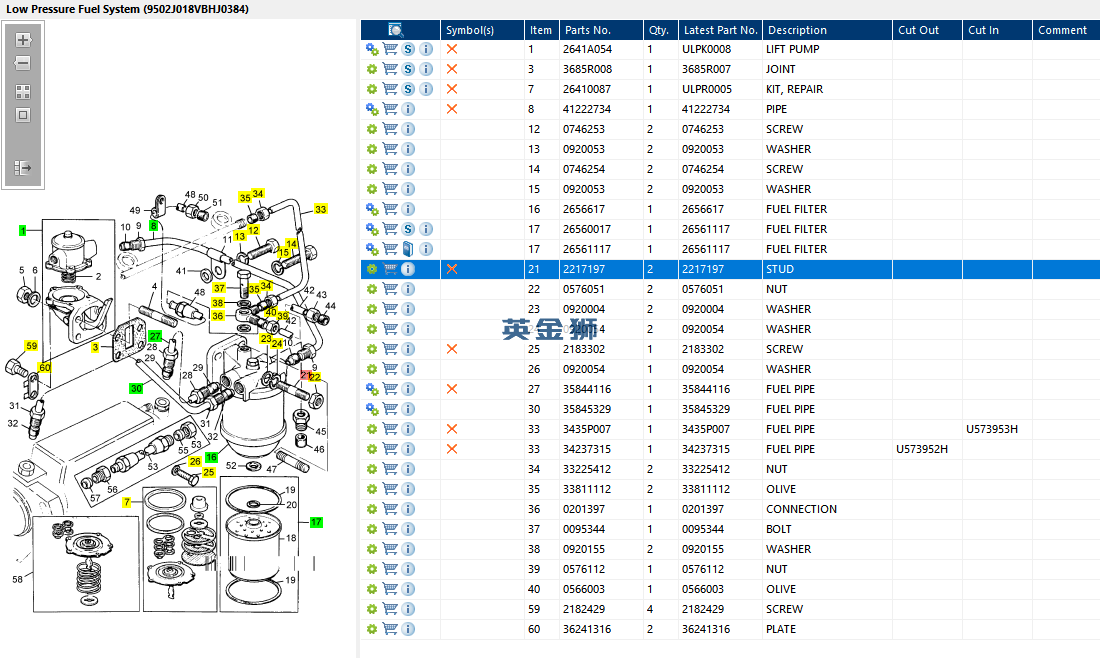Click the gears icon on FUEL FILTER 2656617 row

(x=372, y=209)
